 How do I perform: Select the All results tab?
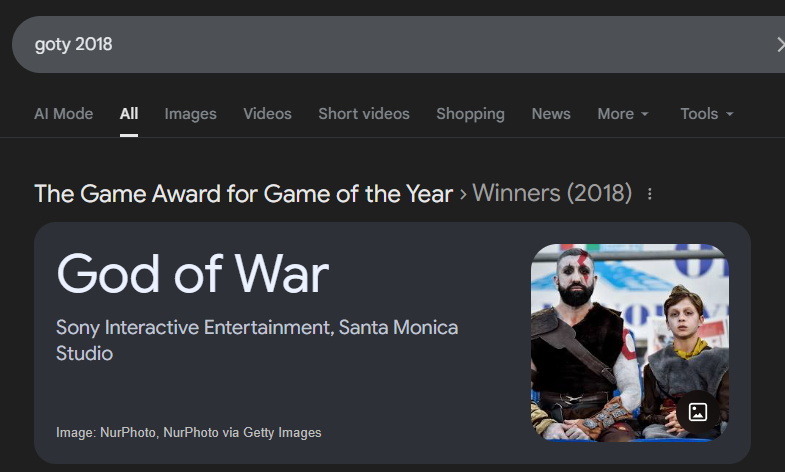pyautogui.click(x=129, y=114)
